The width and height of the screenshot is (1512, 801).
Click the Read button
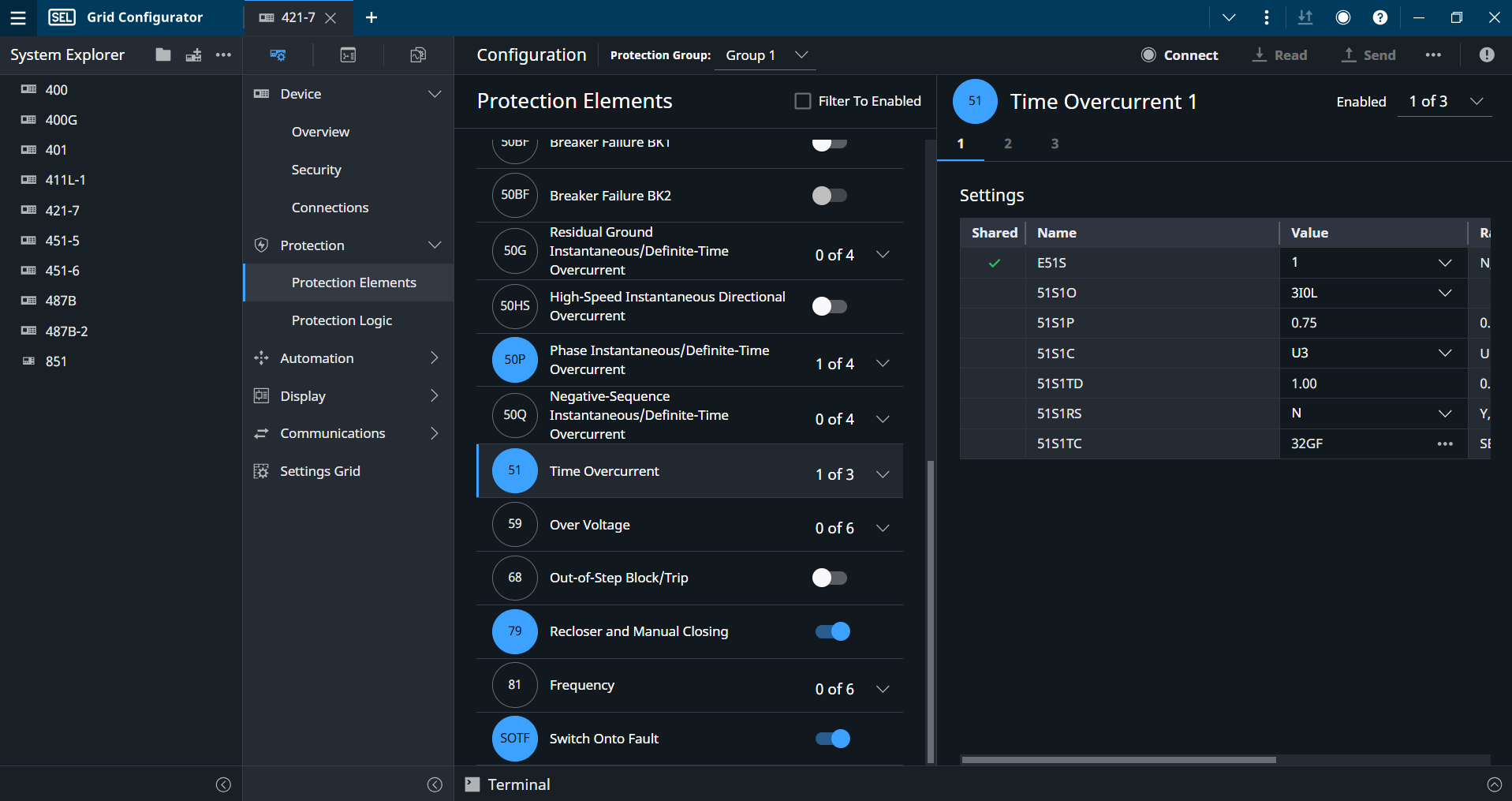pyautogui.click(x=1279, y=55)
